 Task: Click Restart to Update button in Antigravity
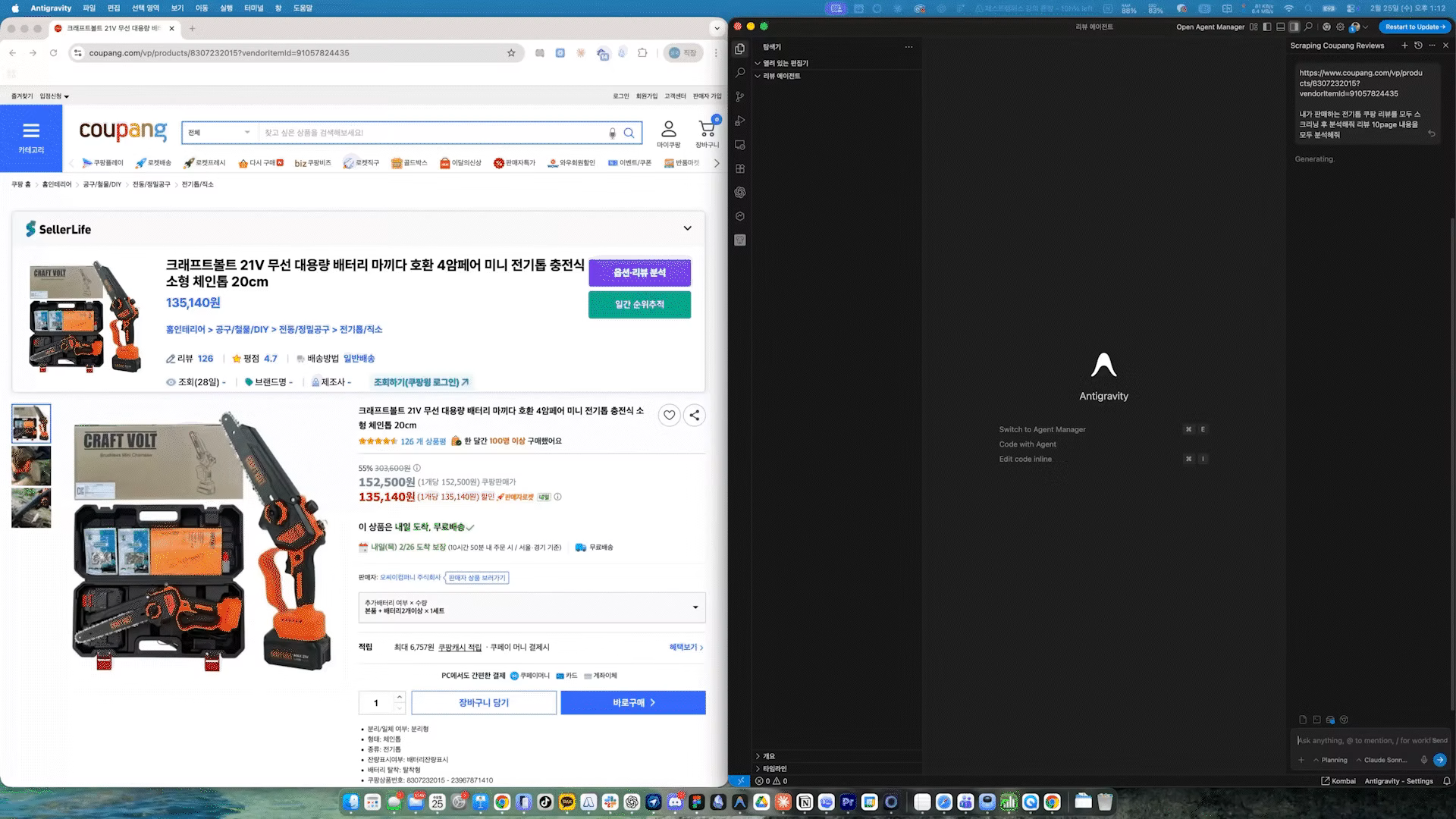pos(1415,27)
